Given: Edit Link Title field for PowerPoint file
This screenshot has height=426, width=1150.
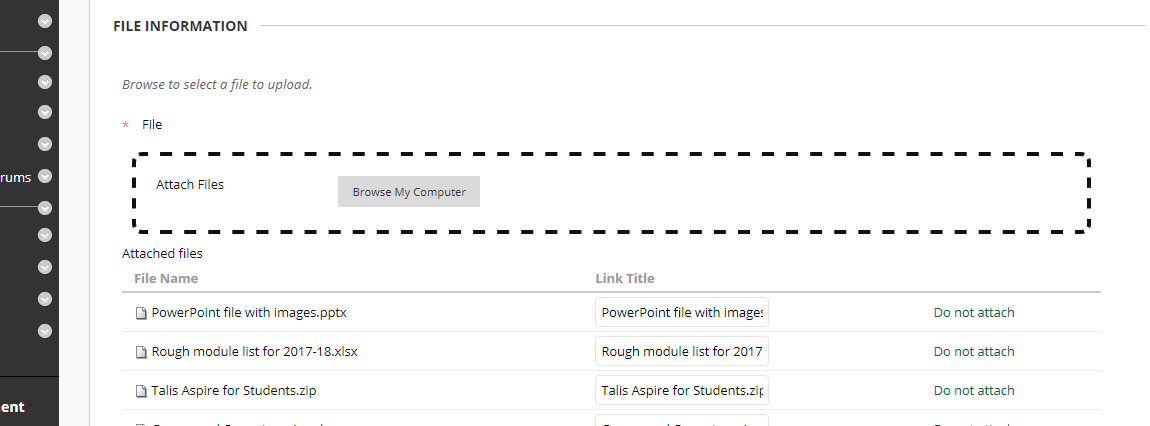Looking at the screenshot, I should pyautogui.click(x=681, y=312).
